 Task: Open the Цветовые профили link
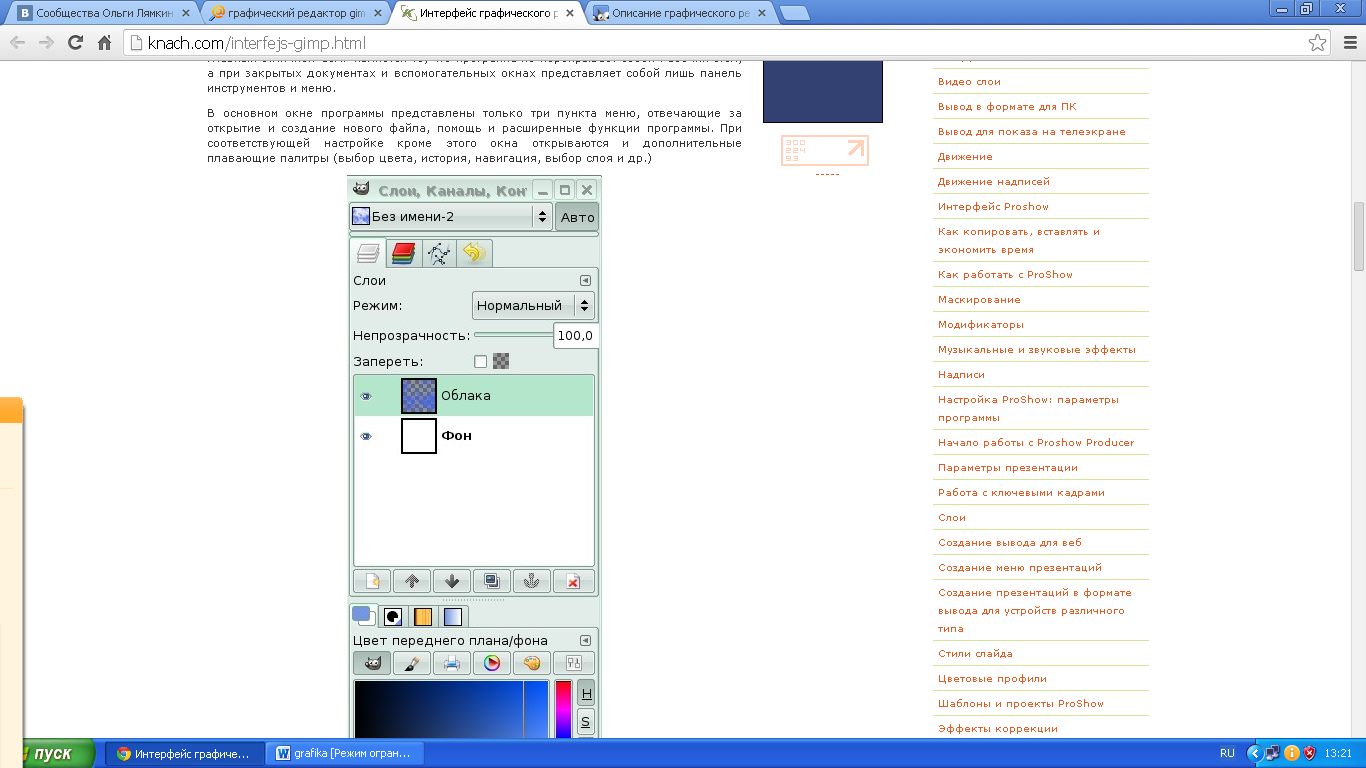click(x=992, y=679)
